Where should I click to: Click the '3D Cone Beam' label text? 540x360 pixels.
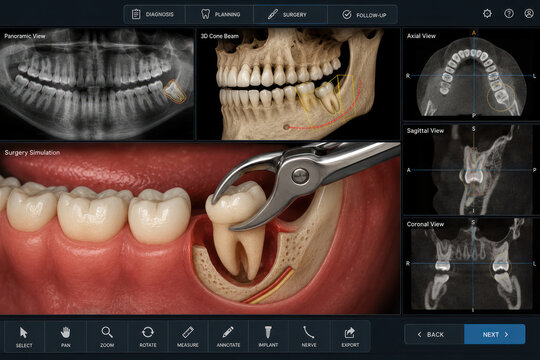tap(219, 36)
